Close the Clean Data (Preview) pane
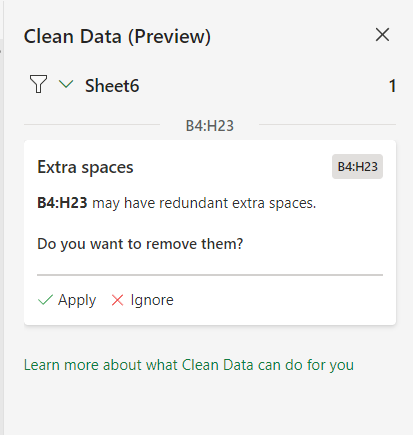The image size is (413, 435). click(382, 35)
